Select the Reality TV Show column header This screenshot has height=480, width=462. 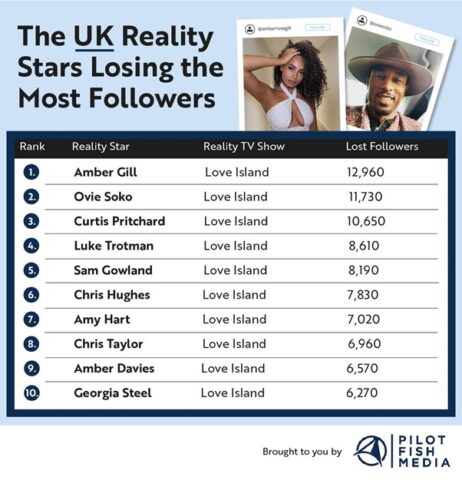244,147
